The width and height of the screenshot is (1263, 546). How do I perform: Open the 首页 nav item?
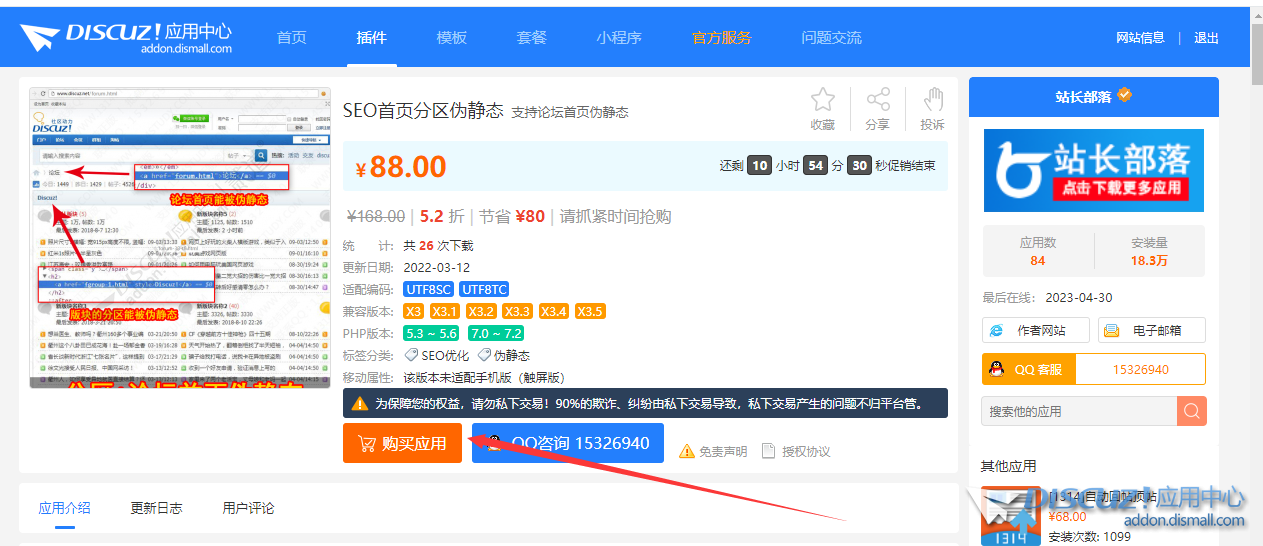tap(292, 38)
